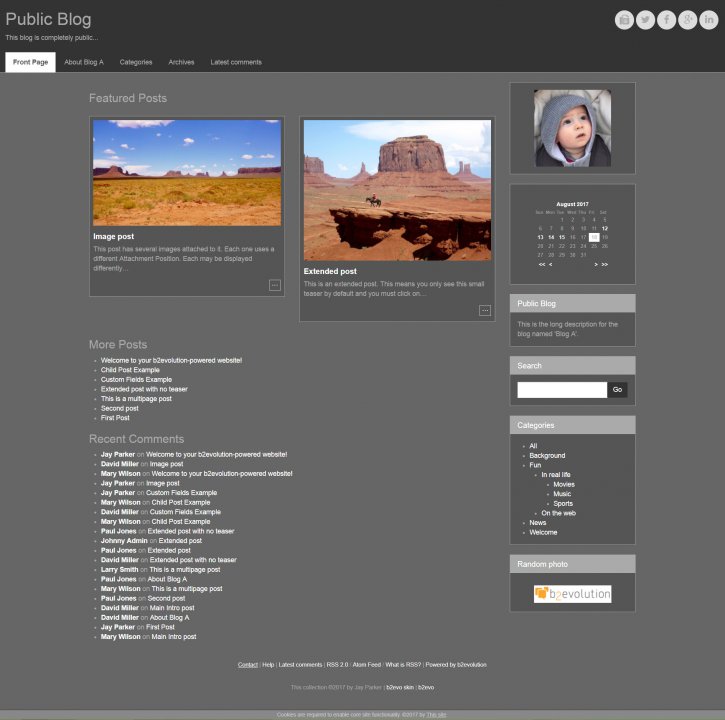Open Child Post Example in More Posts
725x720 pixels.
(130, 370)
